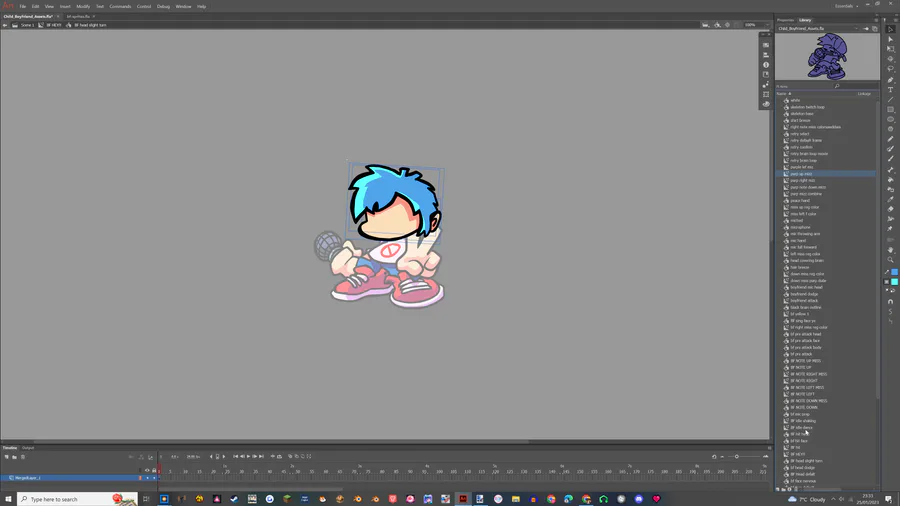
Task: Toggle lock all layers padlock icon
Action: point(153,470)
